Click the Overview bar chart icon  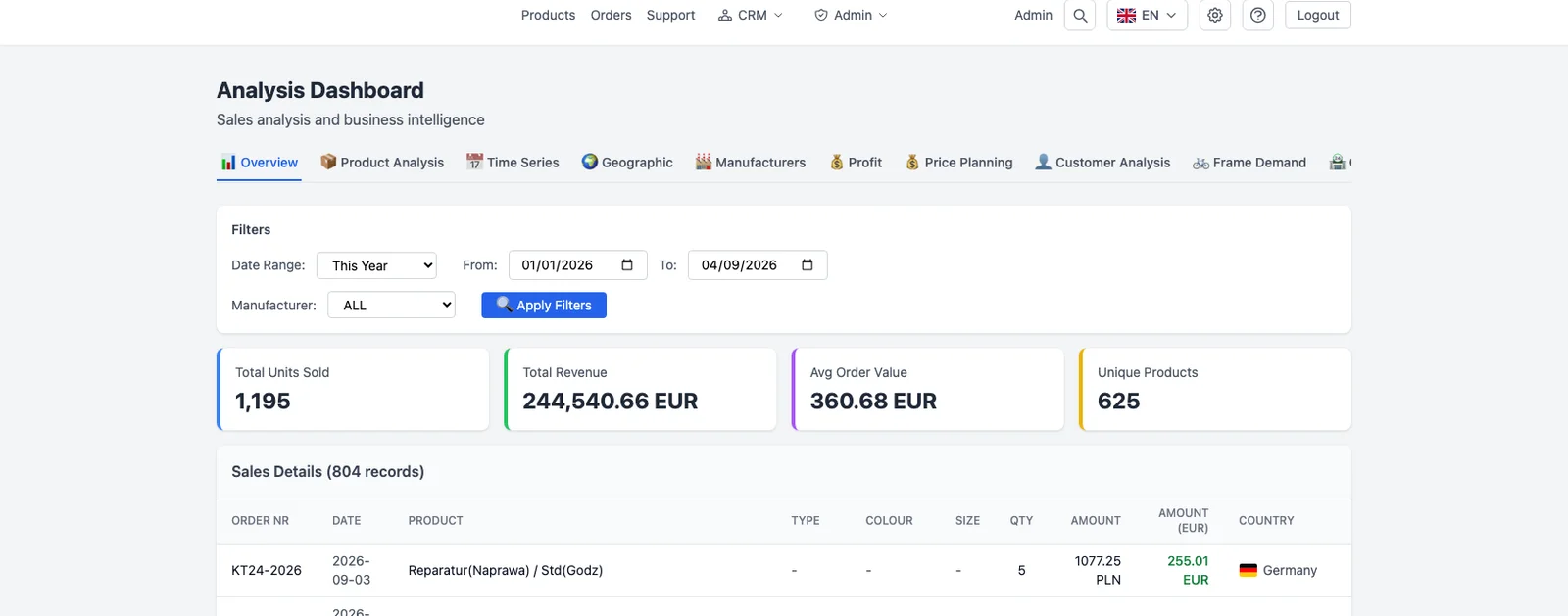pyautogui.click(x=228, y=163)
